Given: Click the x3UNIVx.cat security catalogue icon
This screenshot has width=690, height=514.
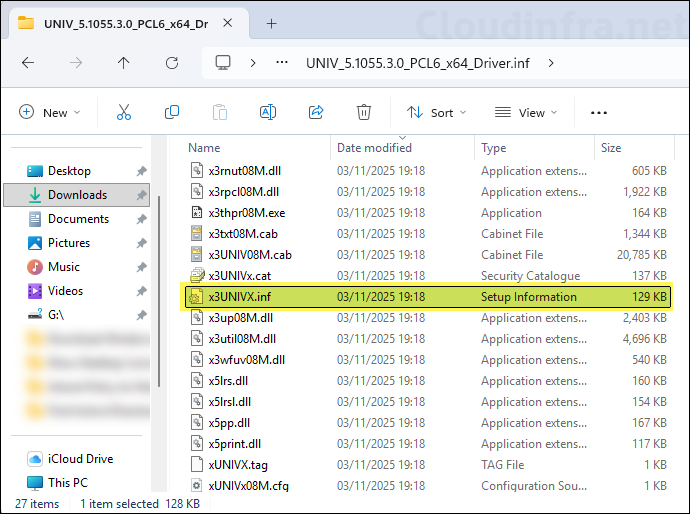Looking at the screenshot, I should coord(197,275).
